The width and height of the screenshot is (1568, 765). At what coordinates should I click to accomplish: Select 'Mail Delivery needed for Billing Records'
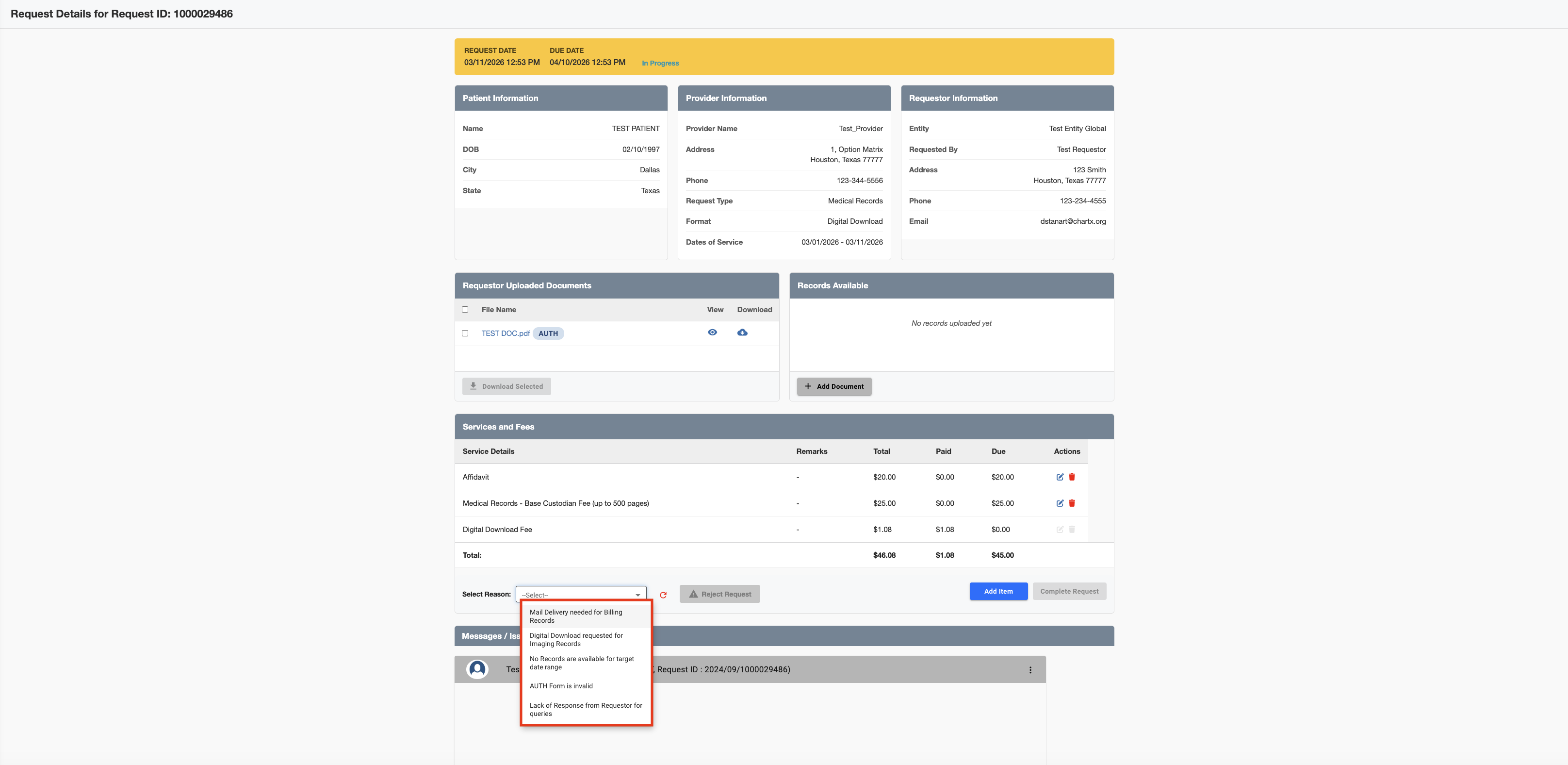[x=575, y=616]
